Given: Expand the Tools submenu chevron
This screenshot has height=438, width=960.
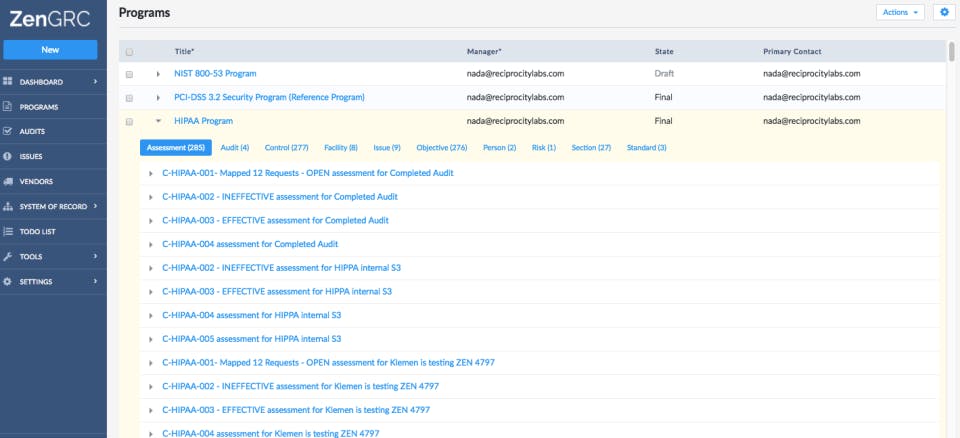Looking at the screenshot, I should coord(95,257).
